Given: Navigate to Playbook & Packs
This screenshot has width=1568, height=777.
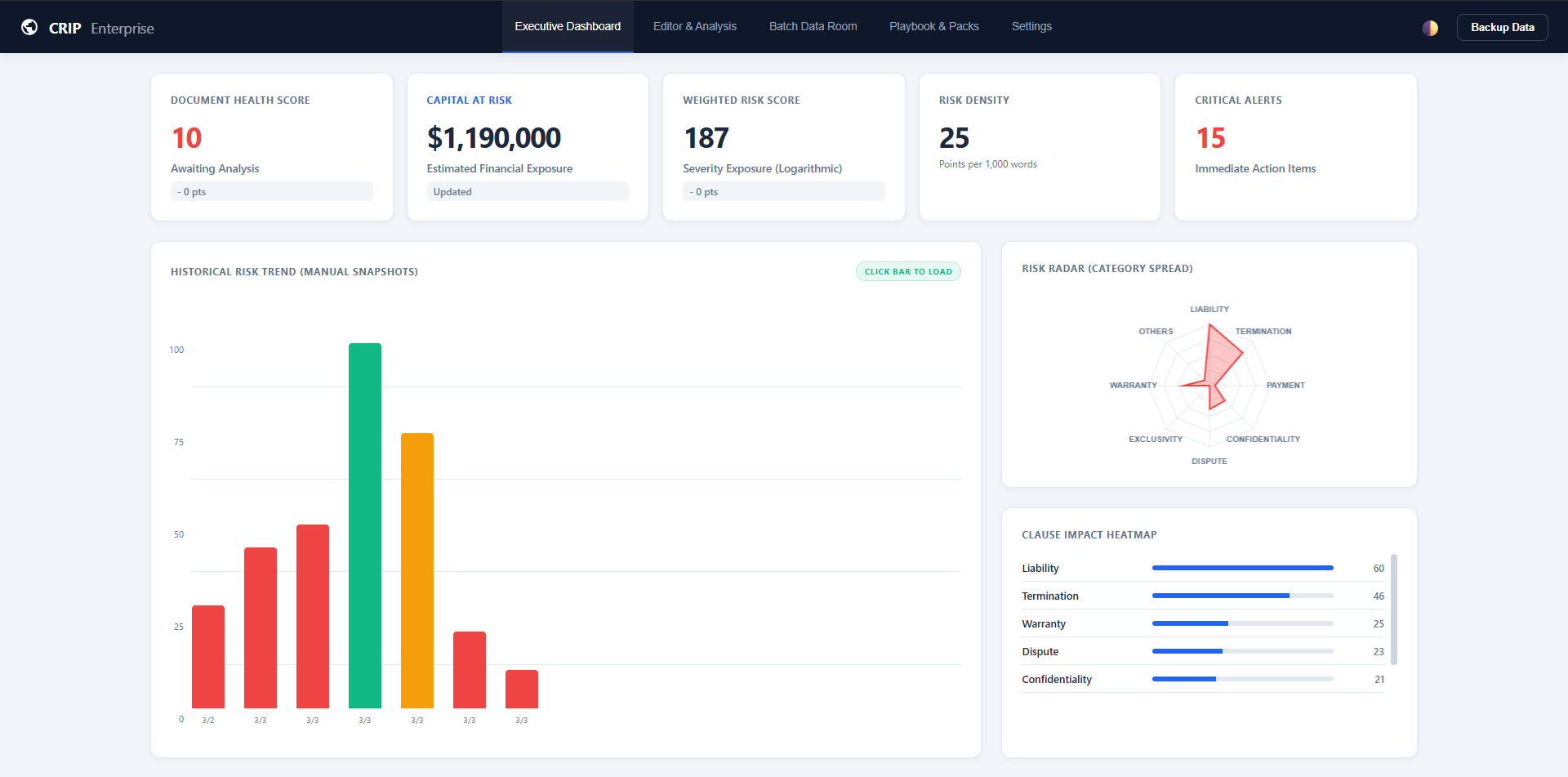Looking at the screenshot, I should point(933,26).
